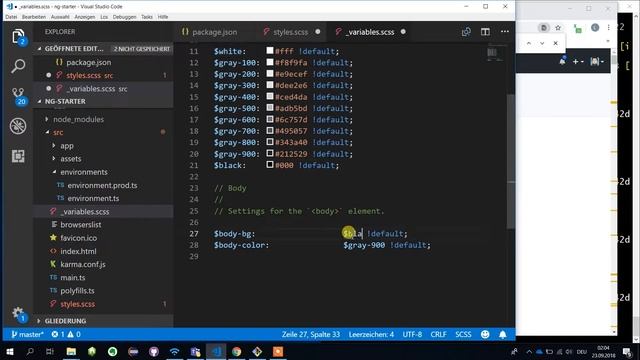Switch to Chrome from the taskbar
The image size is (640, 360).
236,351
